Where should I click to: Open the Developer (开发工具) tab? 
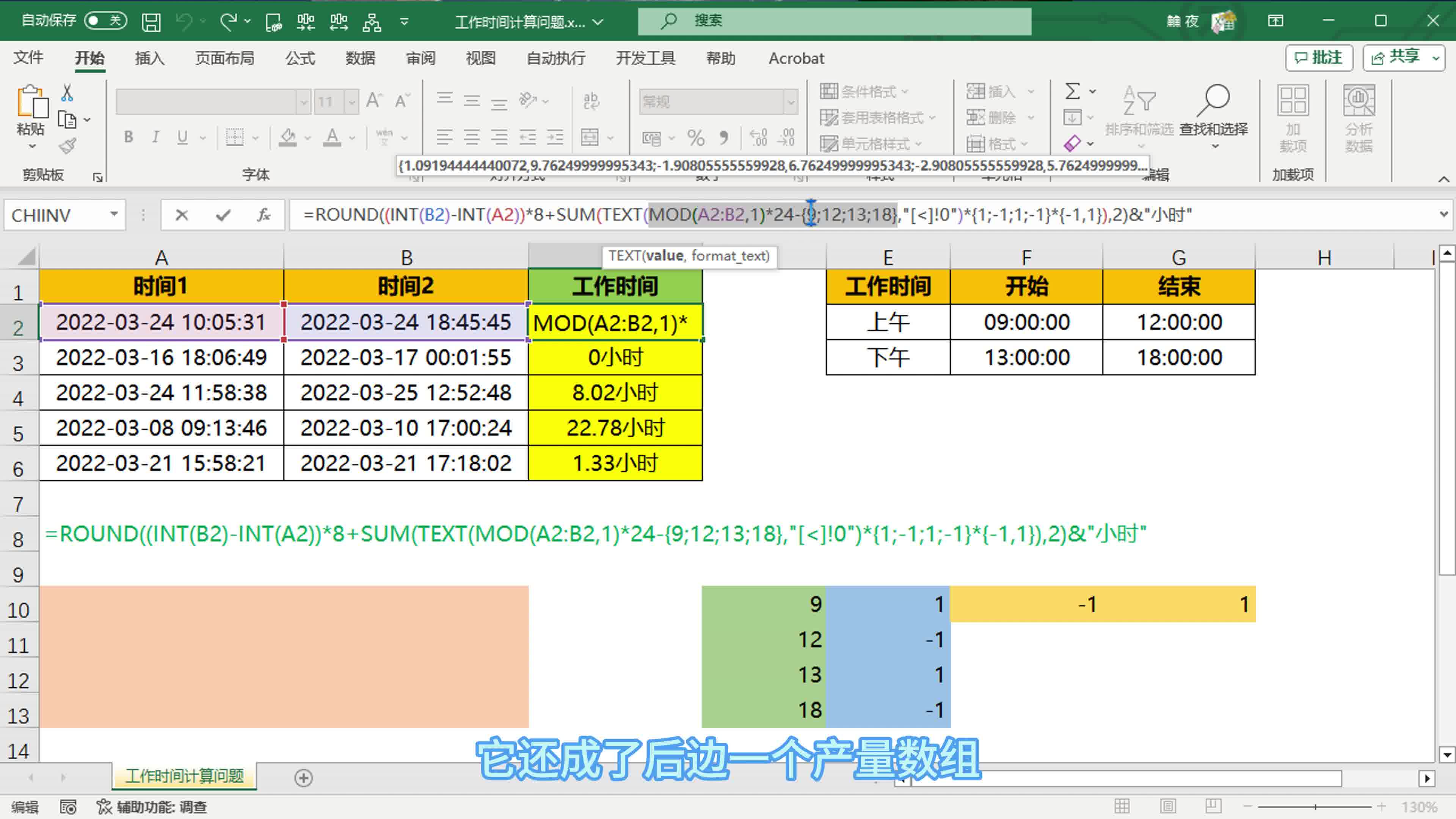click(x=645, y=58)
